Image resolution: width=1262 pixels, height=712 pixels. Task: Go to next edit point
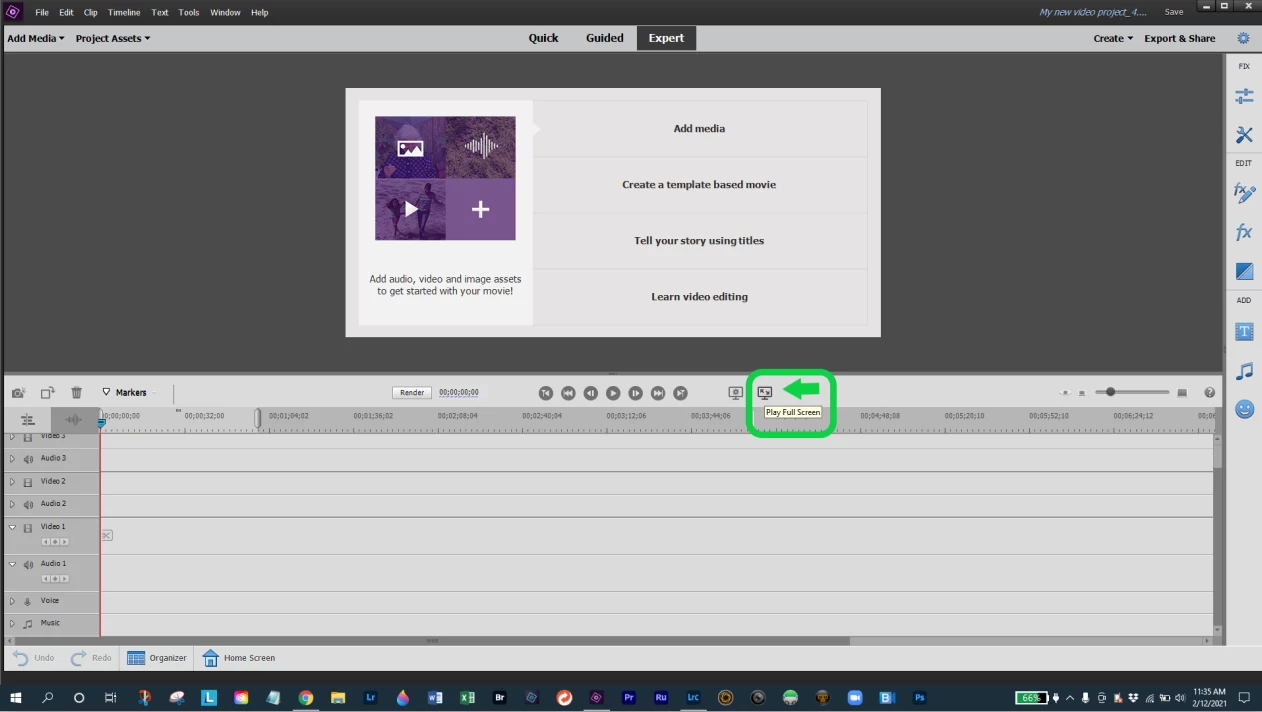(x=680, y=393)
